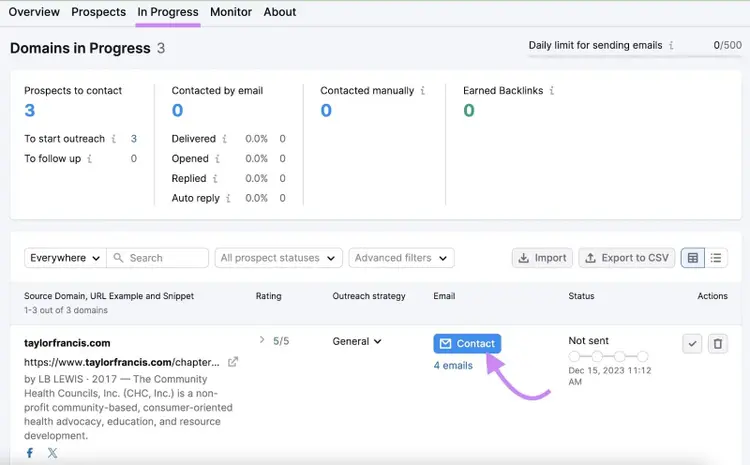Click the Not sent status progress tracker
This screenshot has height=465, width=750.
[608, 356]
